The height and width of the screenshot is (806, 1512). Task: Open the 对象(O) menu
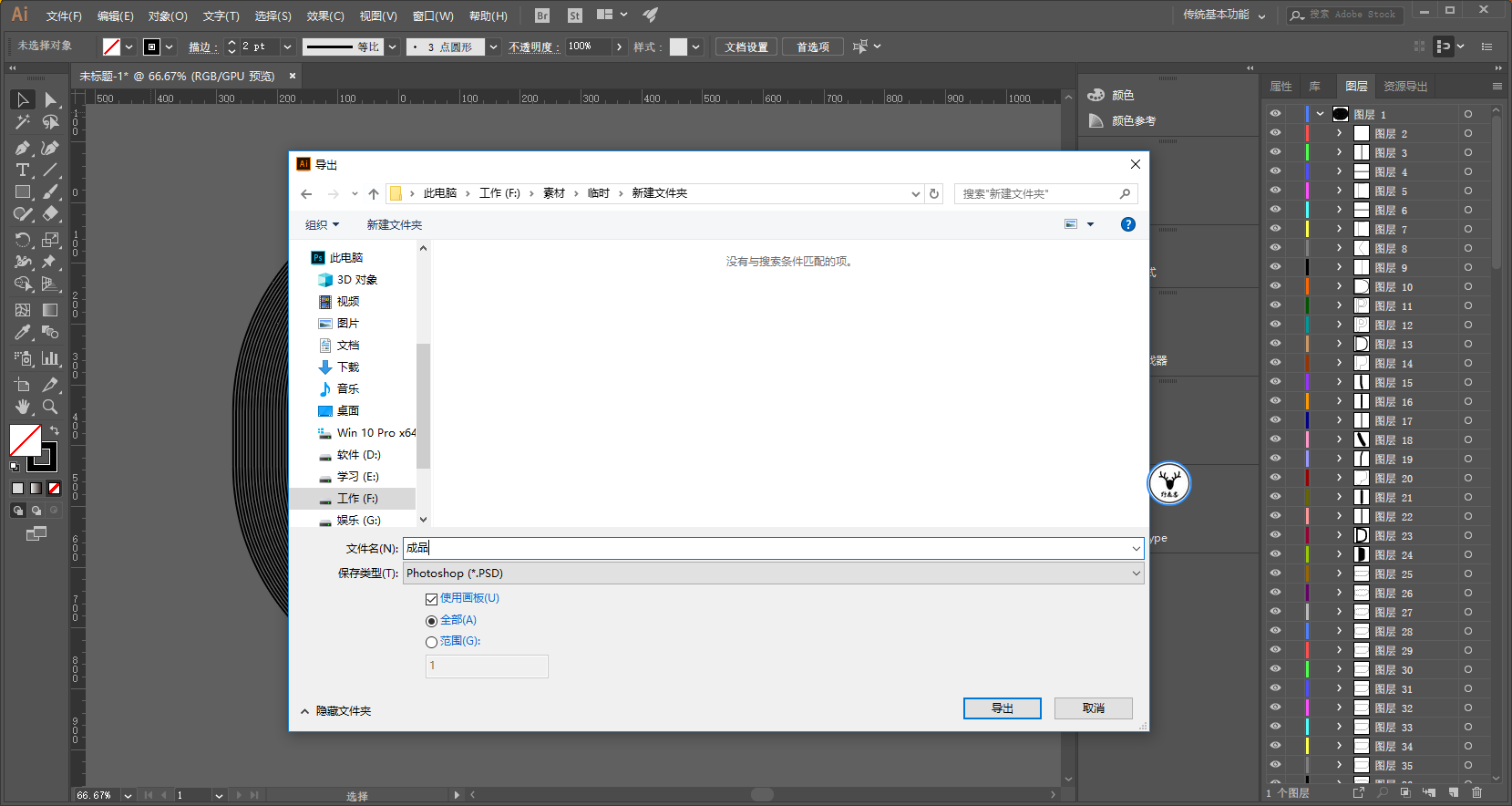(x=168, y=15)
